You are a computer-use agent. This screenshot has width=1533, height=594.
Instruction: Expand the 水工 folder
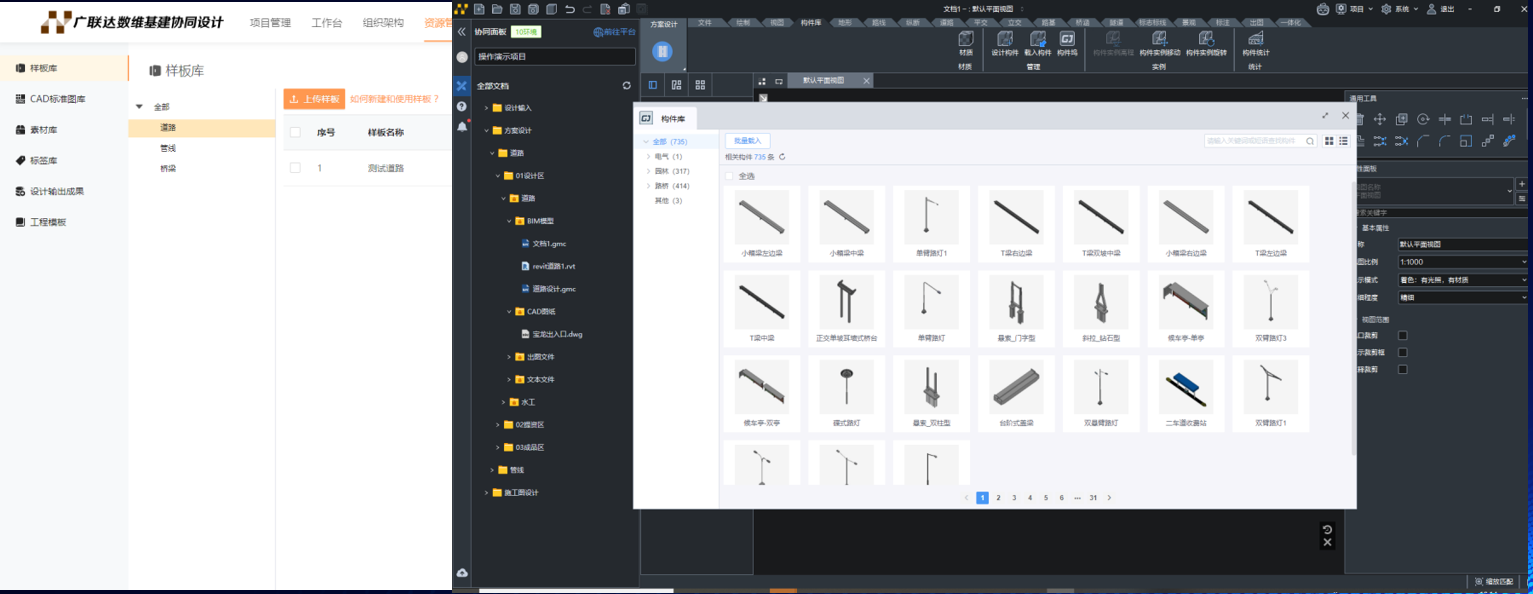pyautogui.click(x=503, y=402)
